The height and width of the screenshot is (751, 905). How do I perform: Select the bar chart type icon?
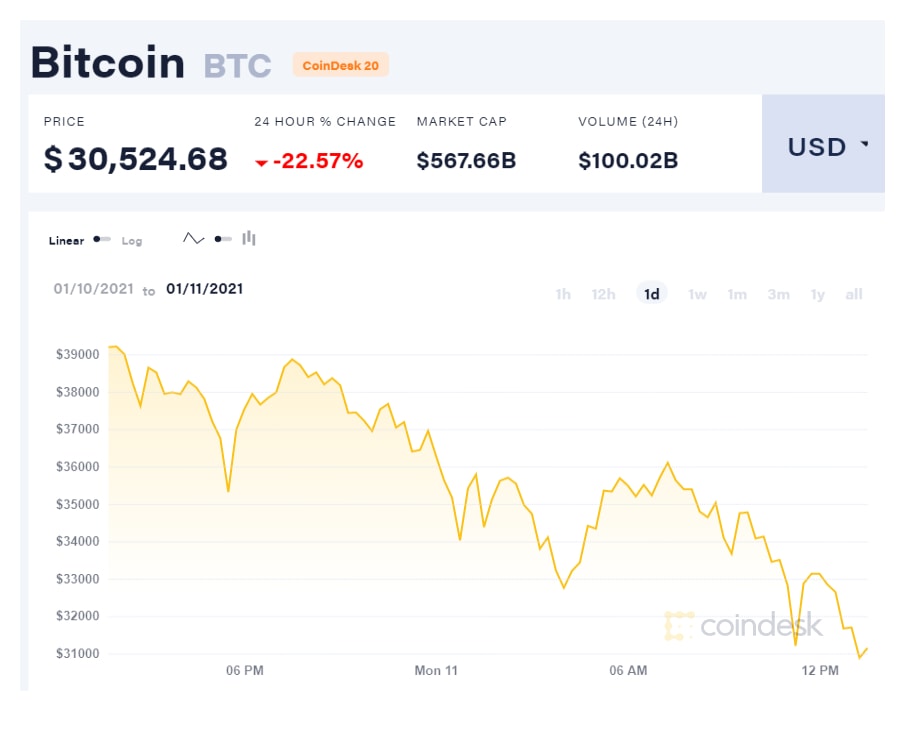(x=248, y=238)
